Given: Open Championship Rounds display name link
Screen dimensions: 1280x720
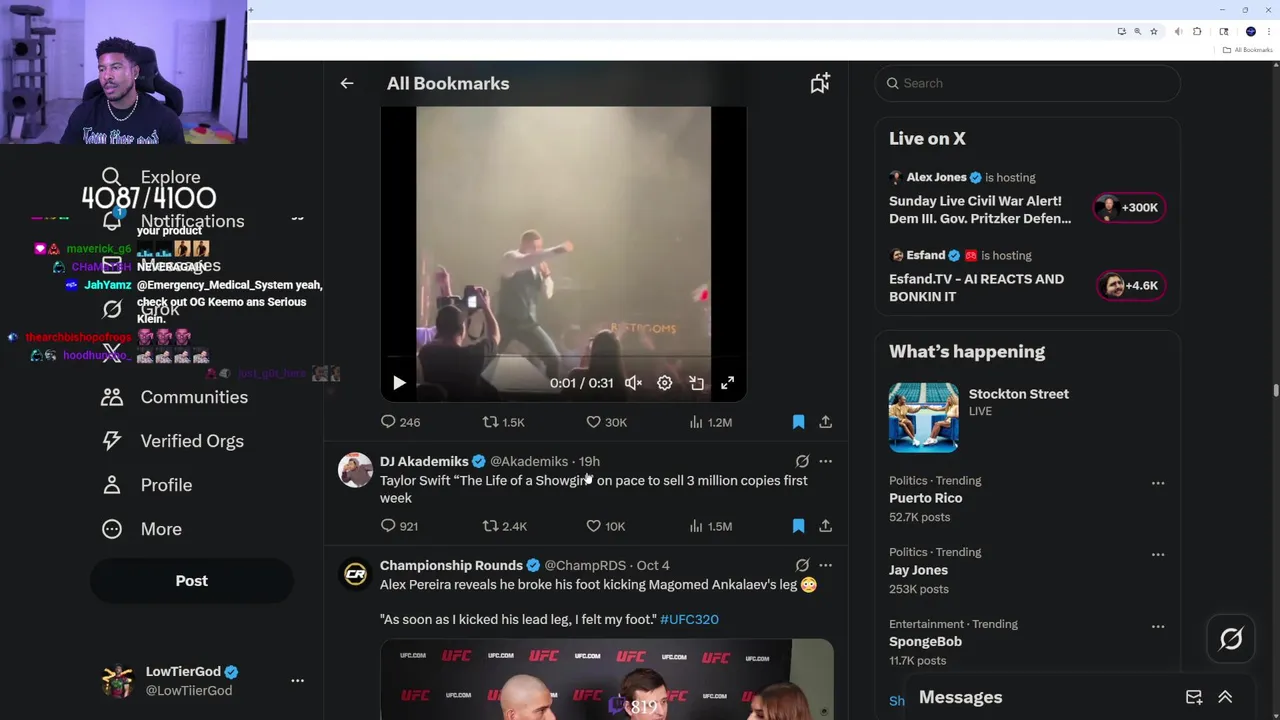Looking at the screenshot, I should click(x=451, y=565).
